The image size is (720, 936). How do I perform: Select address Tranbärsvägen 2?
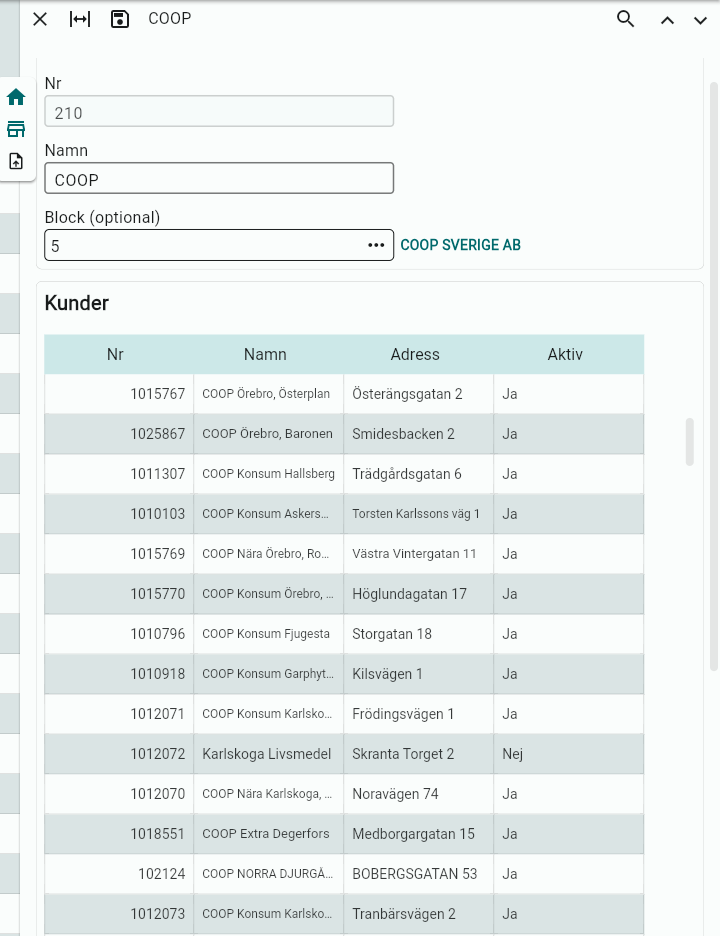(404, 914)
